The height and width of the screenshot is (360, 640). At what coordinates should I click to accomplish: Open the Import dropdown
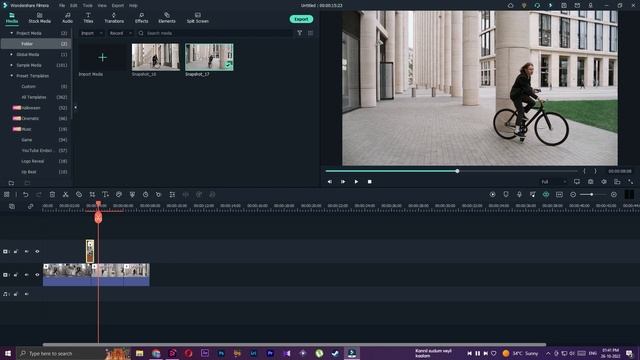(x=91, y=33)
